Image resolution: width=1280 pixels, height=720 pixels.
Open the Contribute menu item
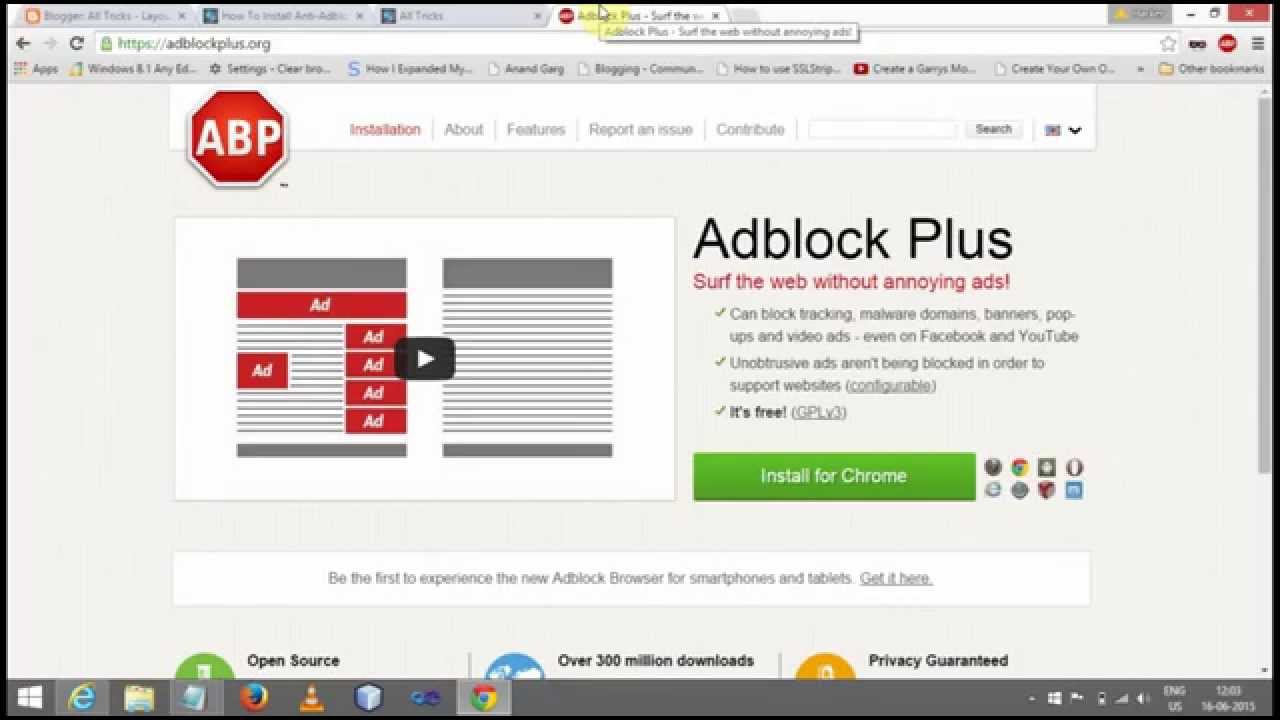750,129
